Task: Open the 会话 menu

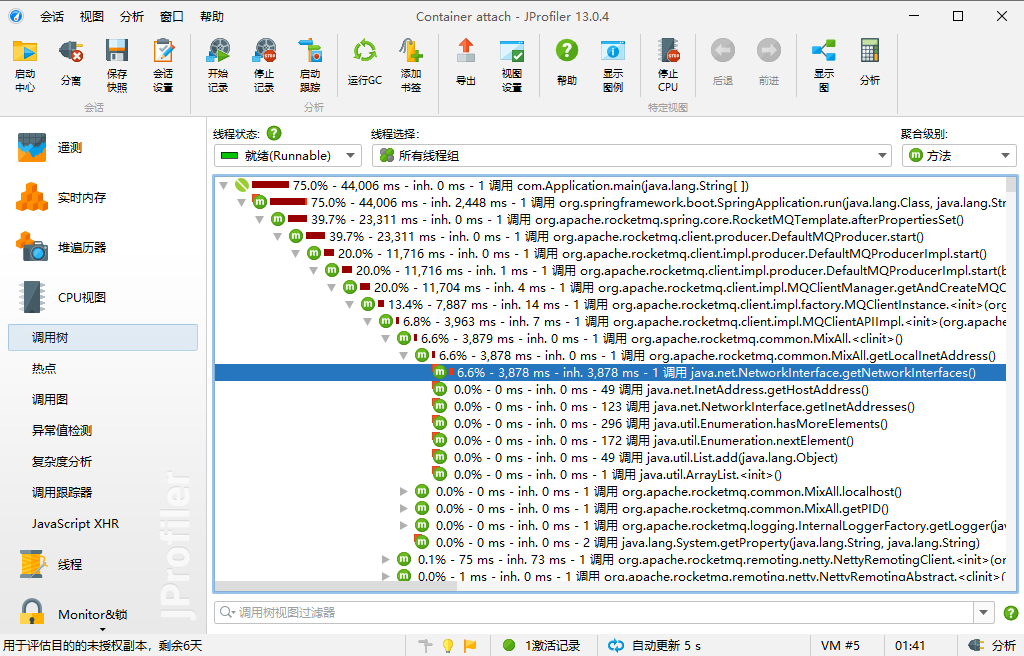Action: click(52, 16)
